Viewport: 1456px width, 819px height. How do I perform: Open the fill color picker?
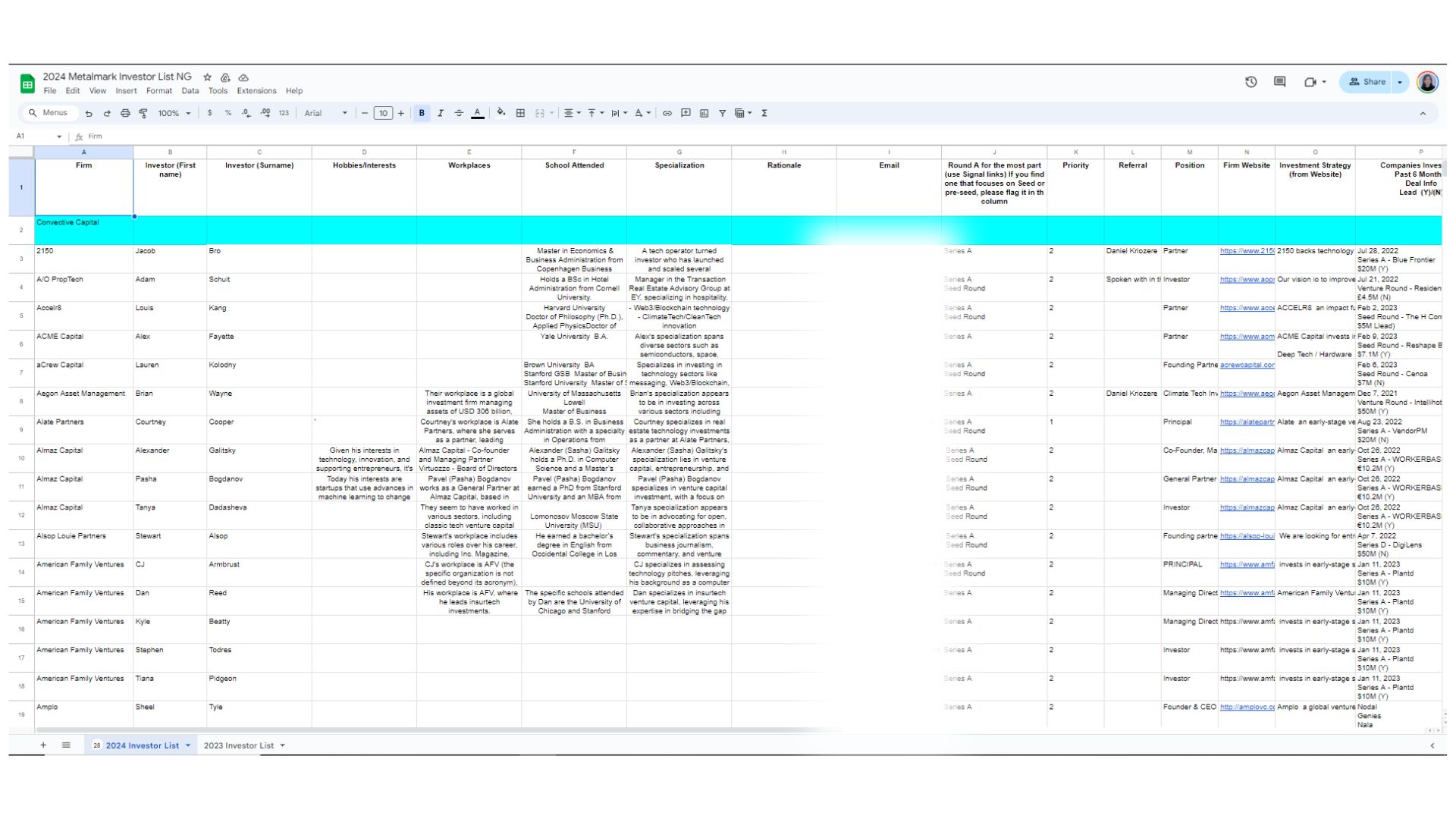point(500,114)
